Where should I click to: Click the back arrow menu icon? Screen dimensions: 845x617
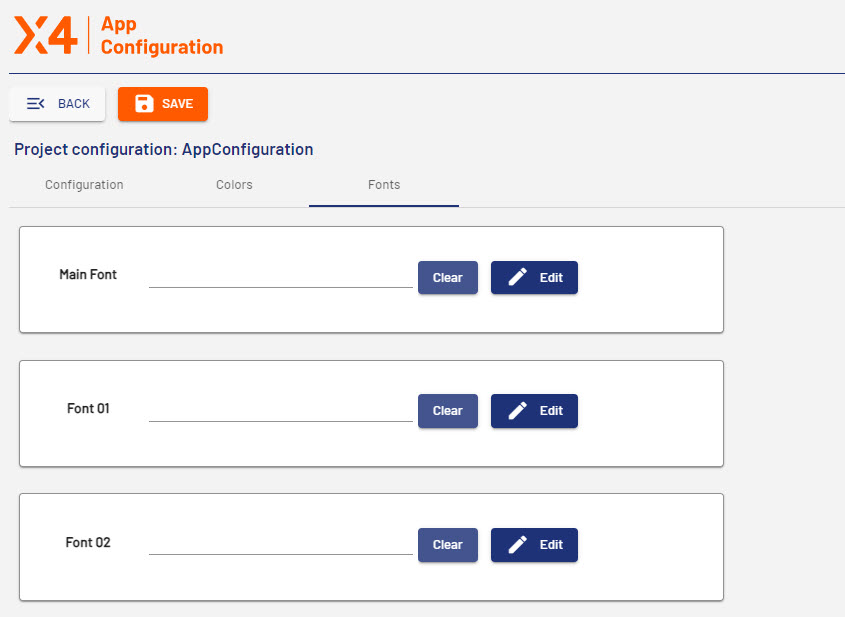[35, 104]
